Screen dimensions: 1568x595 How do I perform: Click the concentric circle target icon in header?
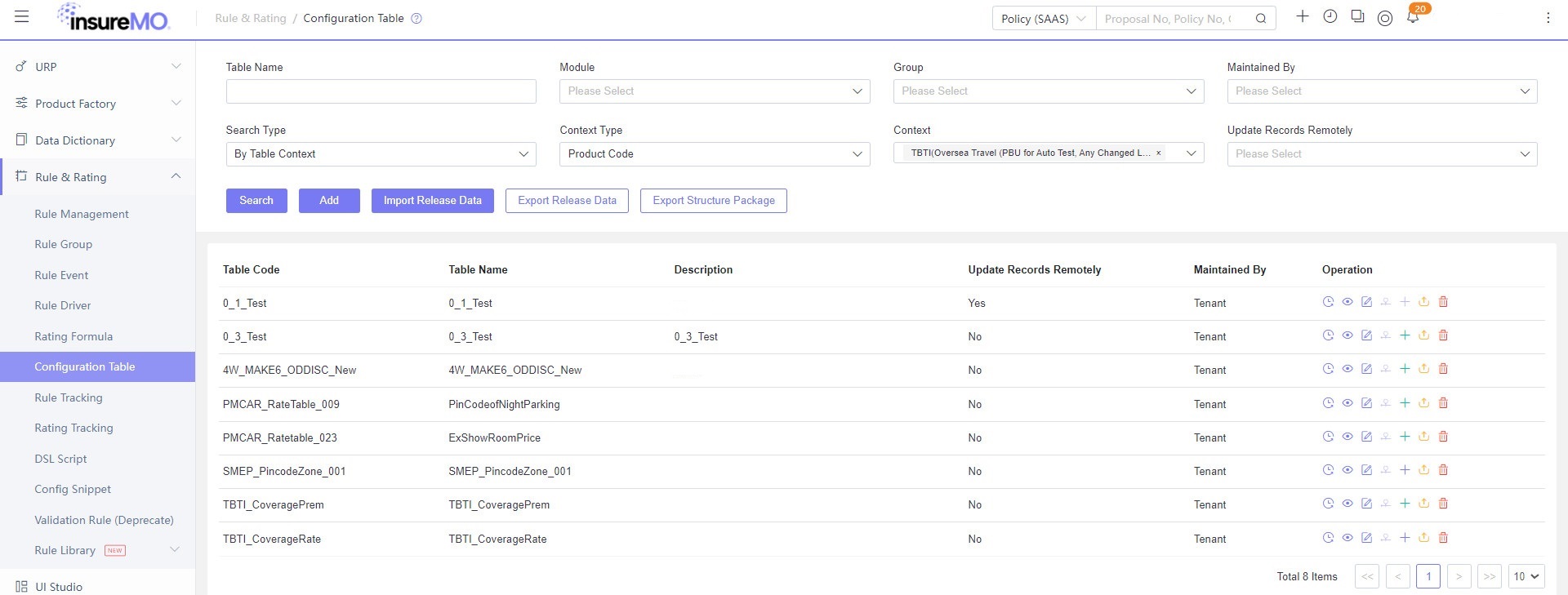click(x=1385, y=19)
